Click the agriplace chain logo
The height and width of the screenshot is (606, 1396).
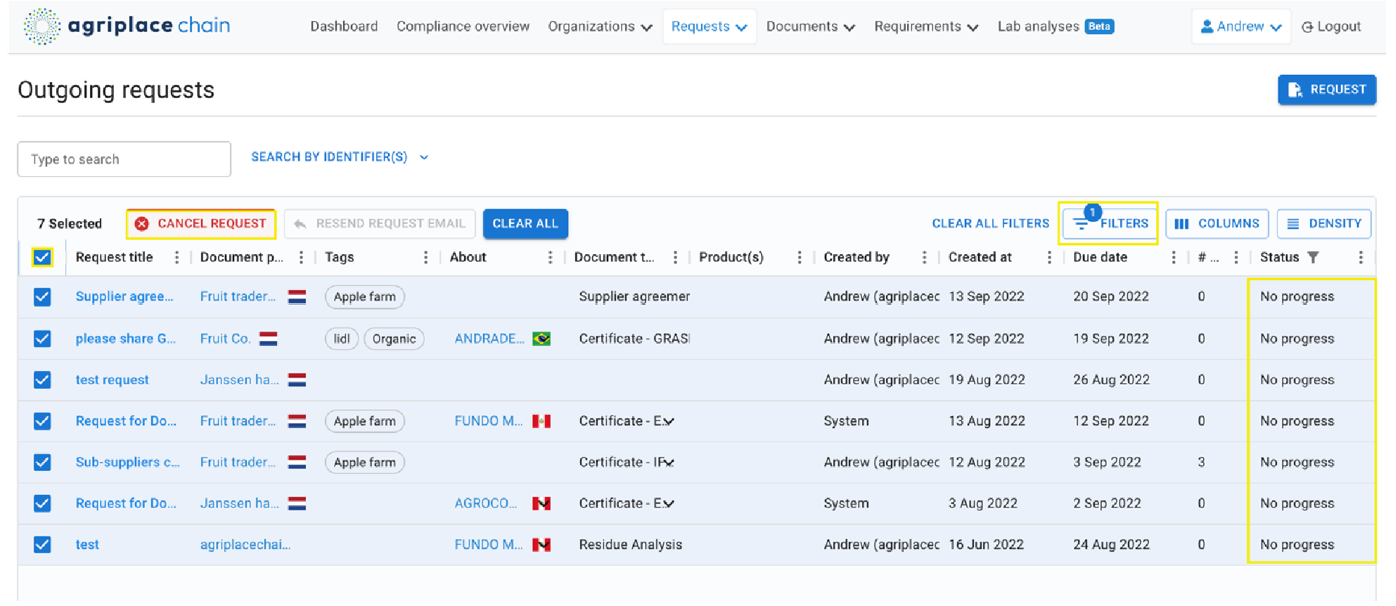(126, 25)
